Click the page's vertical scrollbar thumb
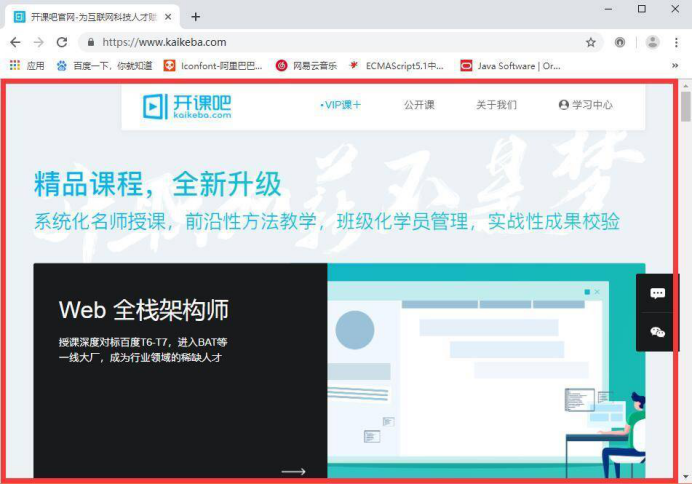Screen dimensions: 692x484 click(685, 106)
